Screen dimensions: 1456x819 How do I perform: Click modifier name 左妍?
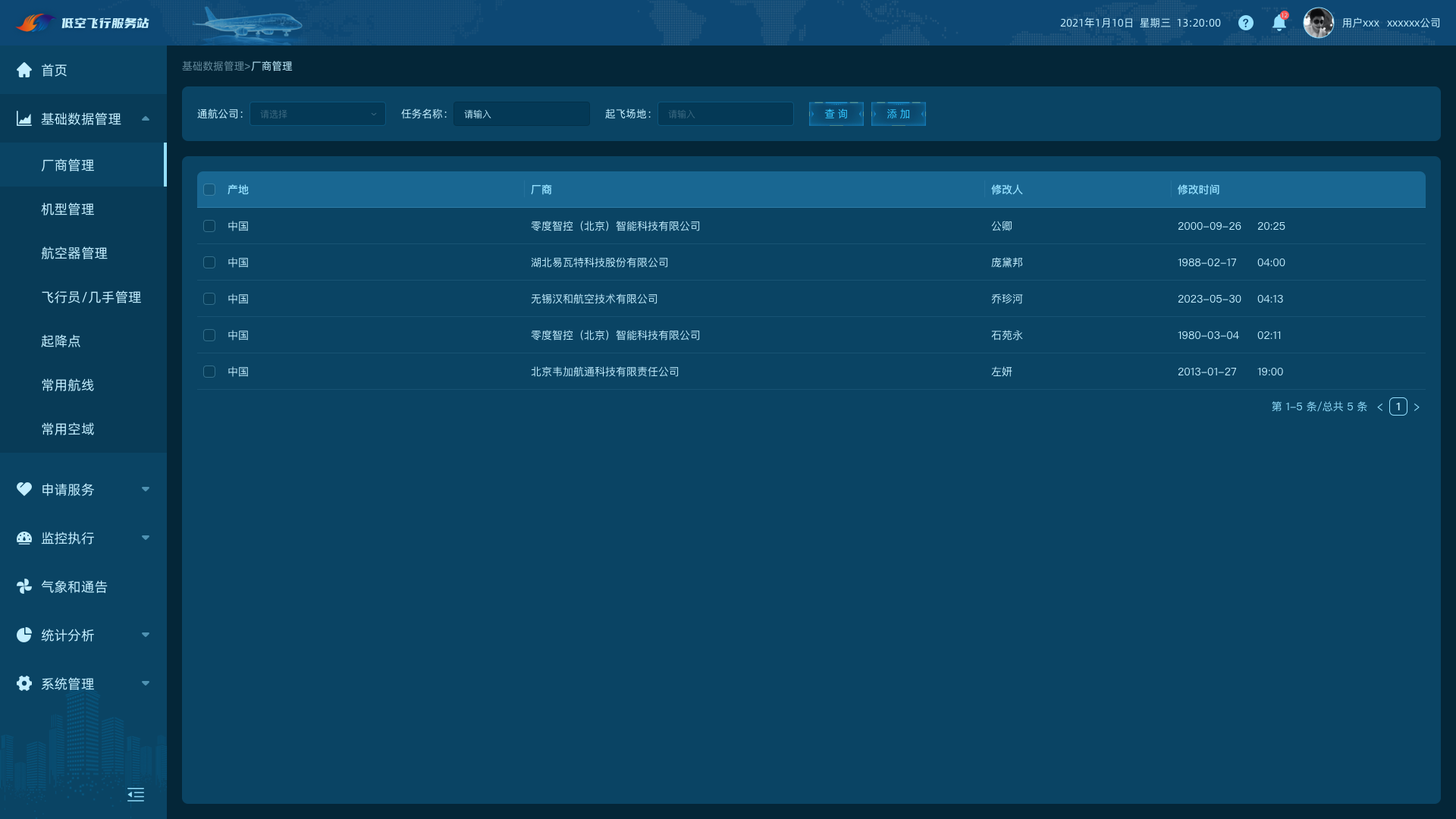coord(1002,372)
